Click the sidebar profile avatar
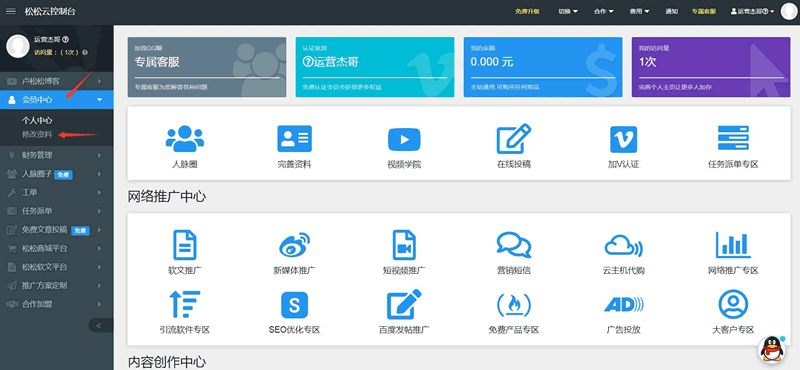800x370 pixels. click(18, 46)
